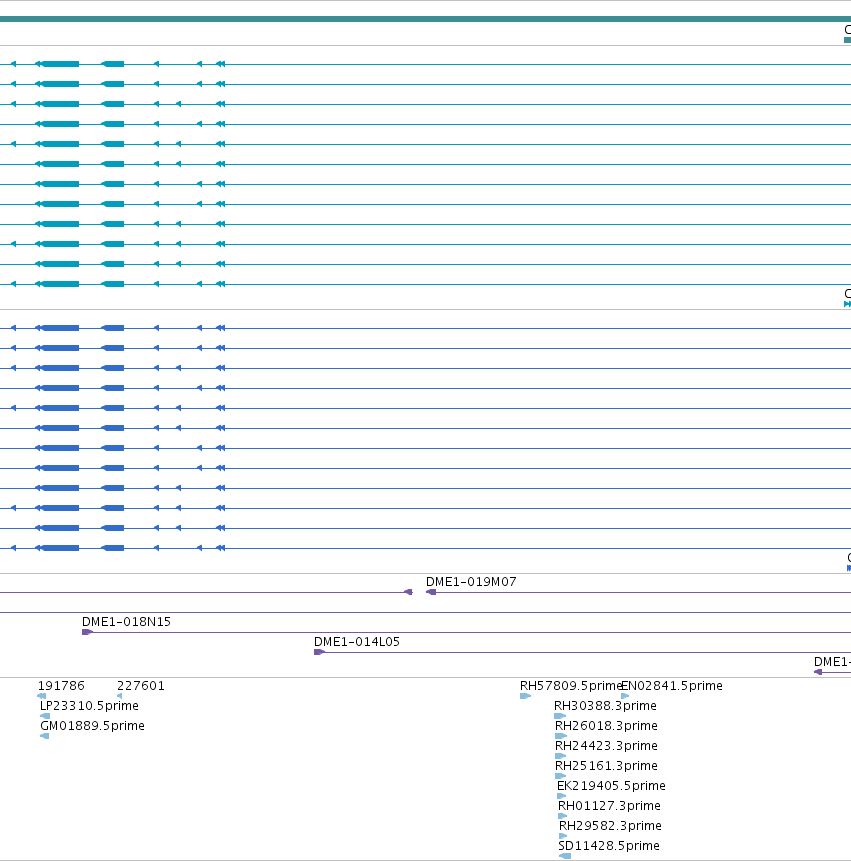Click the EST glyph below RH25161.3prime
Viewport: 851px width, 861px height.
tap(561, 776)
